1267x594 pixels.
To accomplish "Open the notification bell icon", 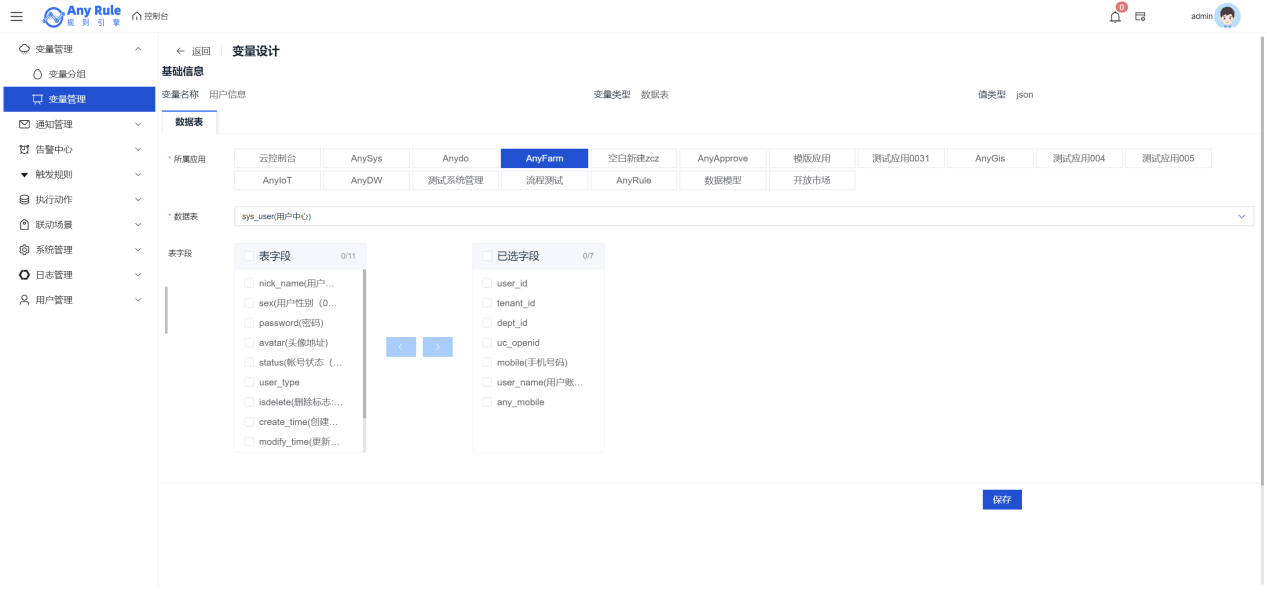I will coord(1115,16).
